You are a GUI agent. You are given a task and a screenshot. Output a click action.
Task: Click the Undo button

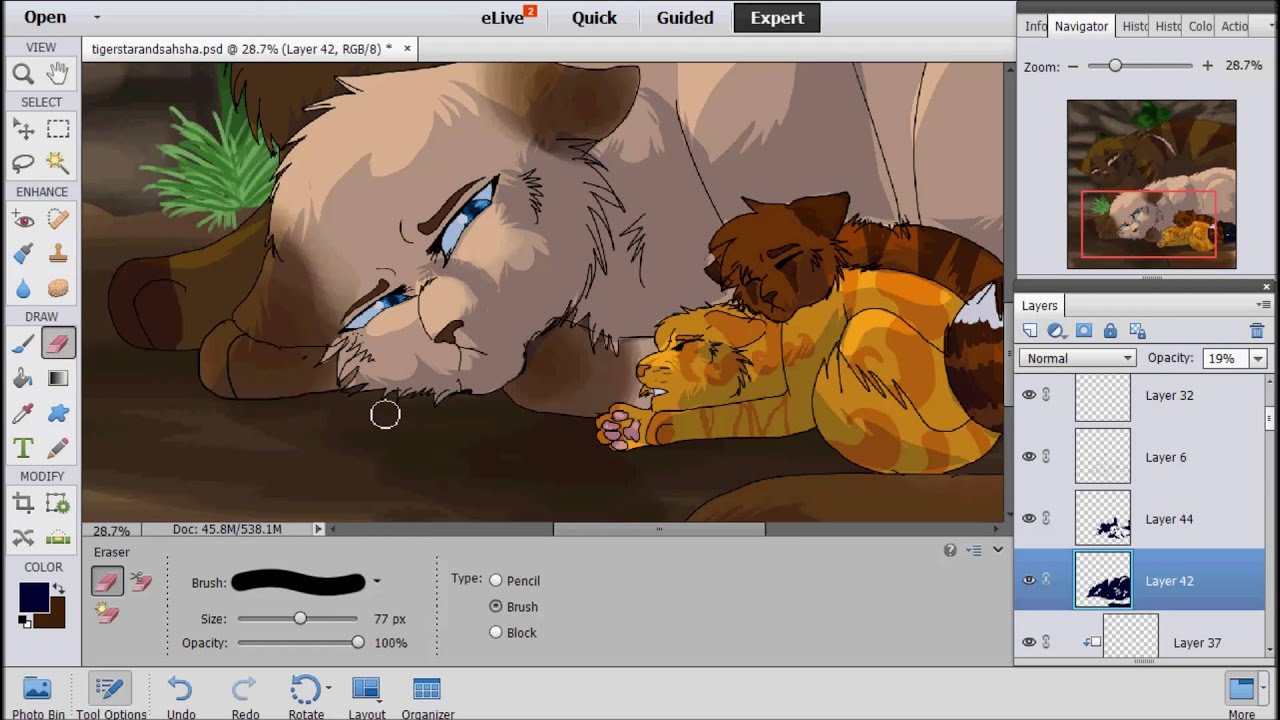(181, 696)
